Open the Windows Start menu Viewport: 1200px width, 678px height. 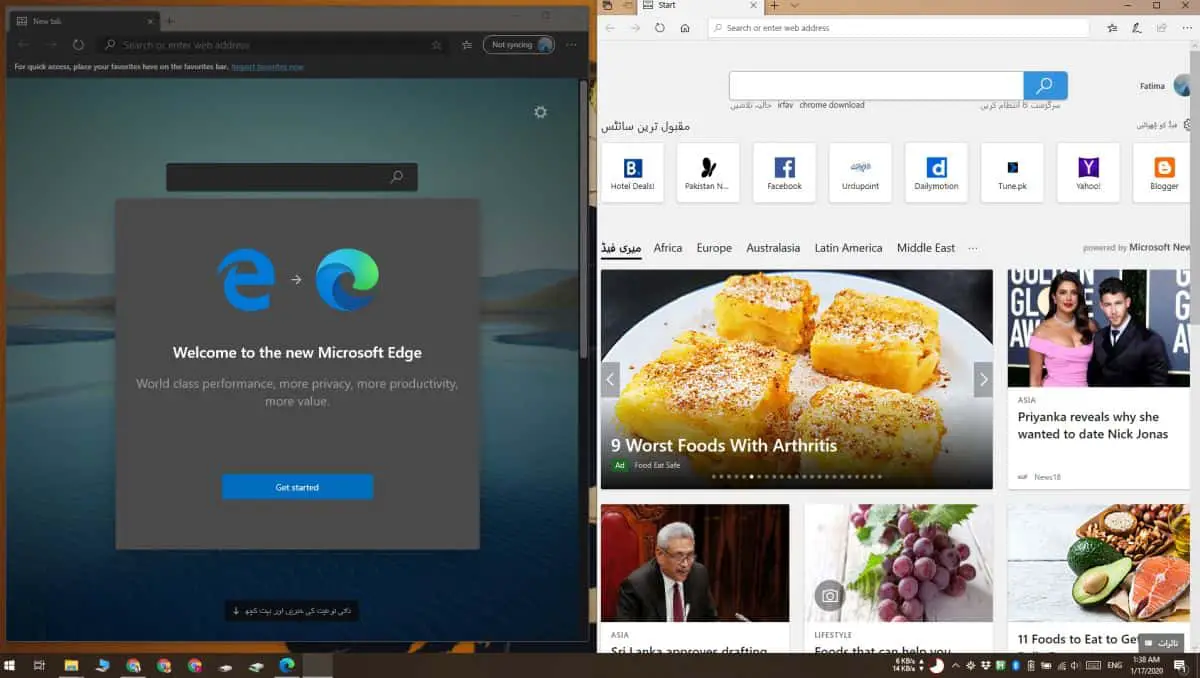(x=11, y=665)
